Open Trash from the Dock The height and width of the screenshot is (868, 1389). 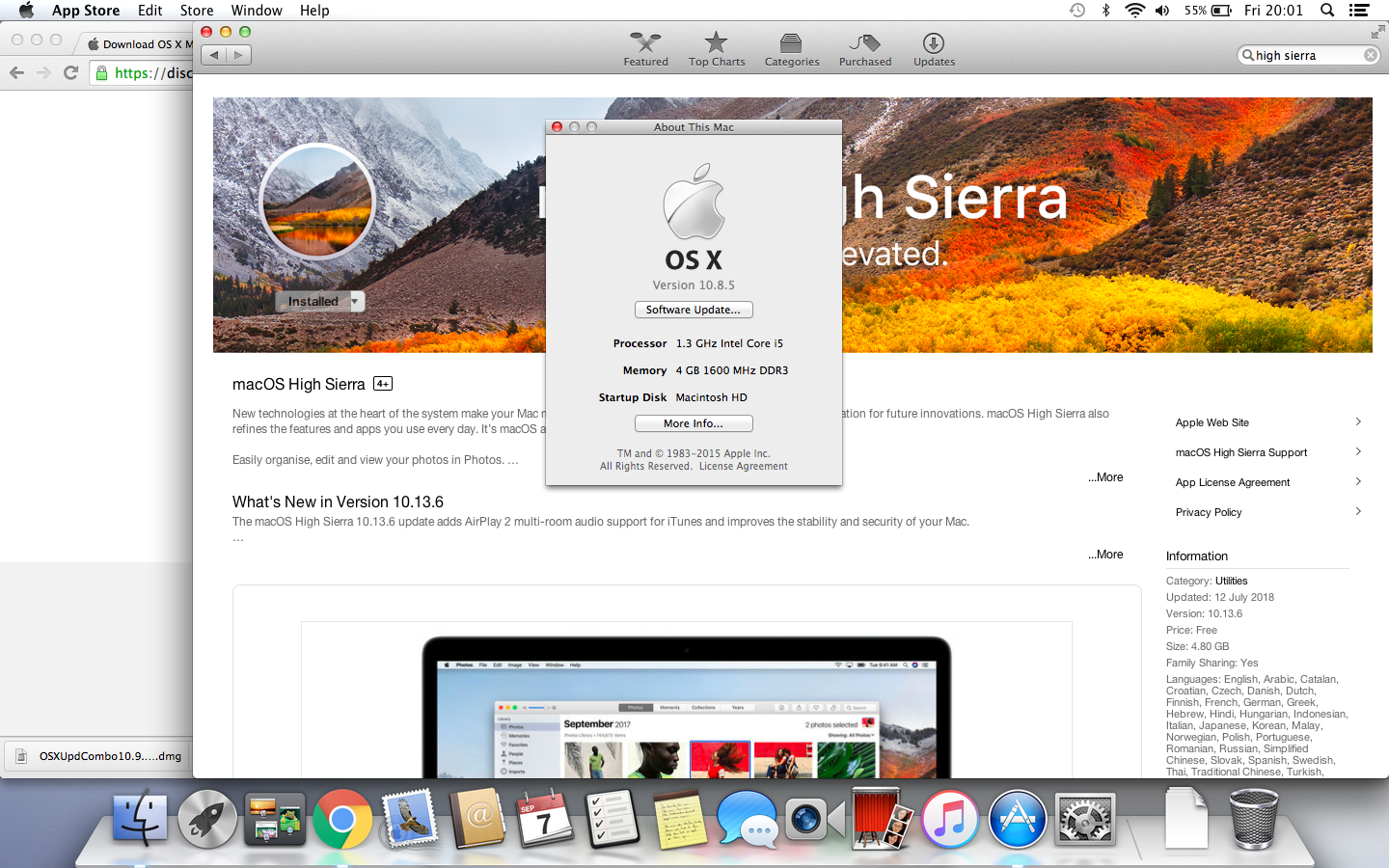(1254, 820)
